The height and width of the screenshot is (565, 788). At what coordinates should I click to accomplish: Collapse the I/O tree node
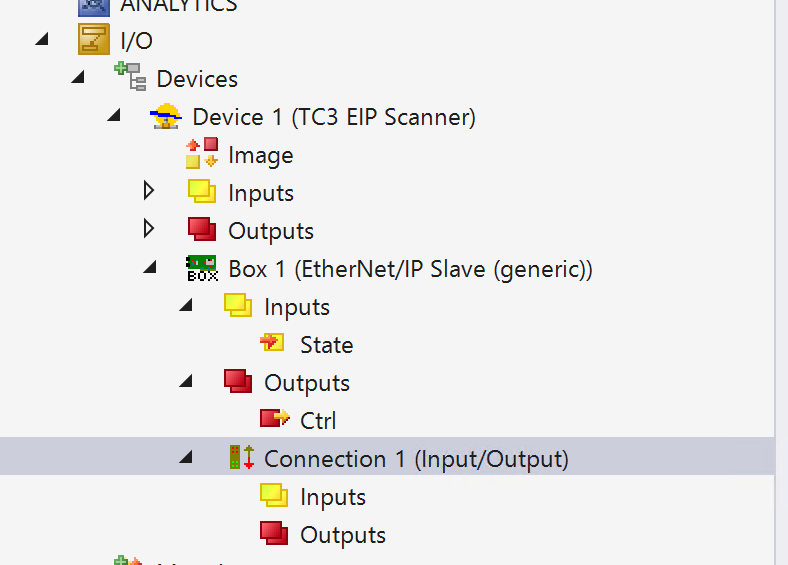(41, 40)
